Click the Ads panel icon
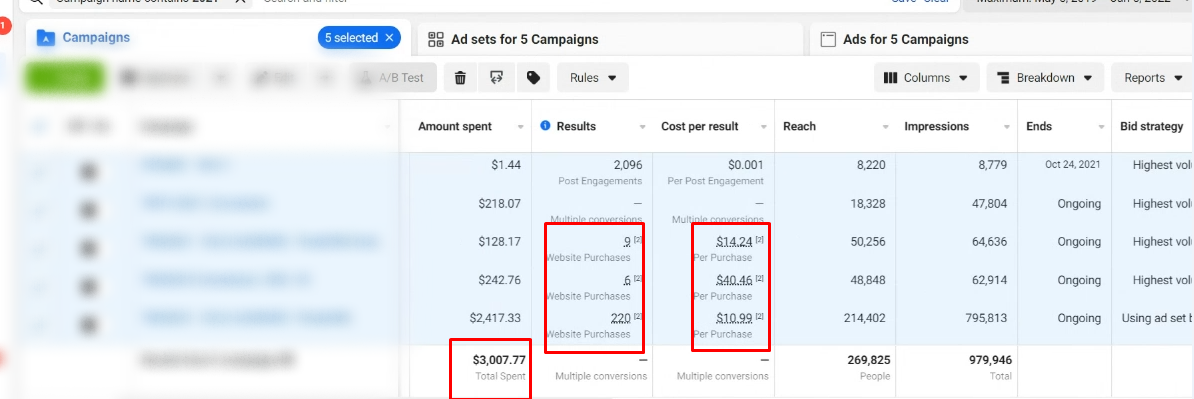 pos(828,40)
